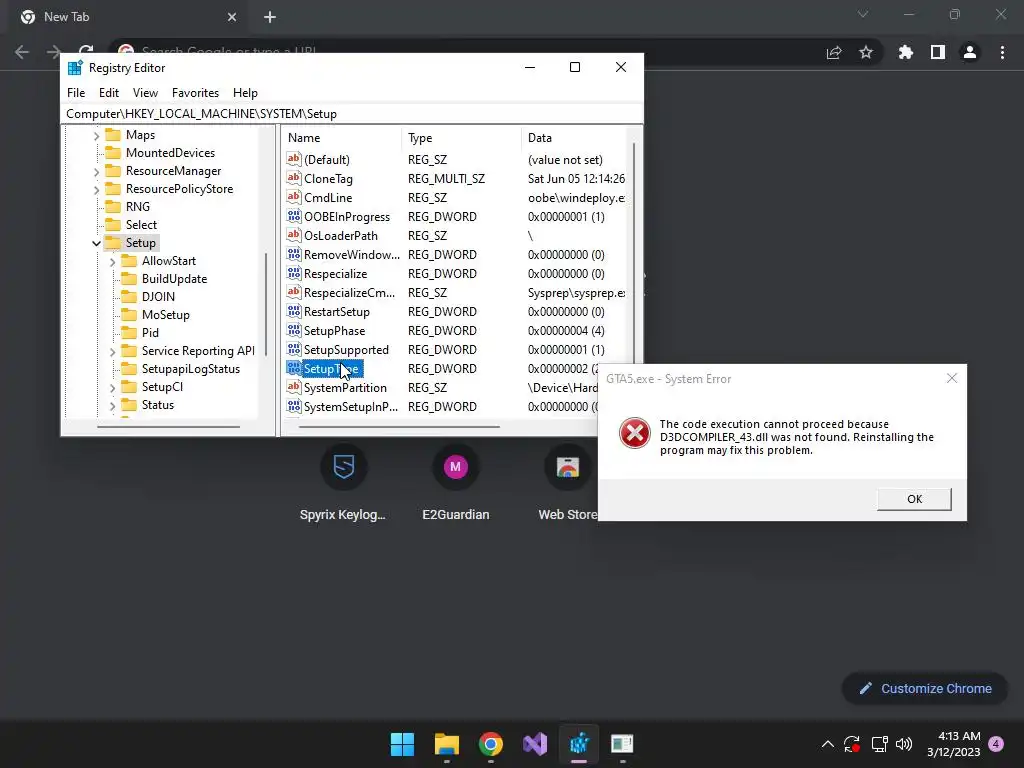
Task: Click the registry path address bar
Action: pyautogui.click(x=352, y=114)
